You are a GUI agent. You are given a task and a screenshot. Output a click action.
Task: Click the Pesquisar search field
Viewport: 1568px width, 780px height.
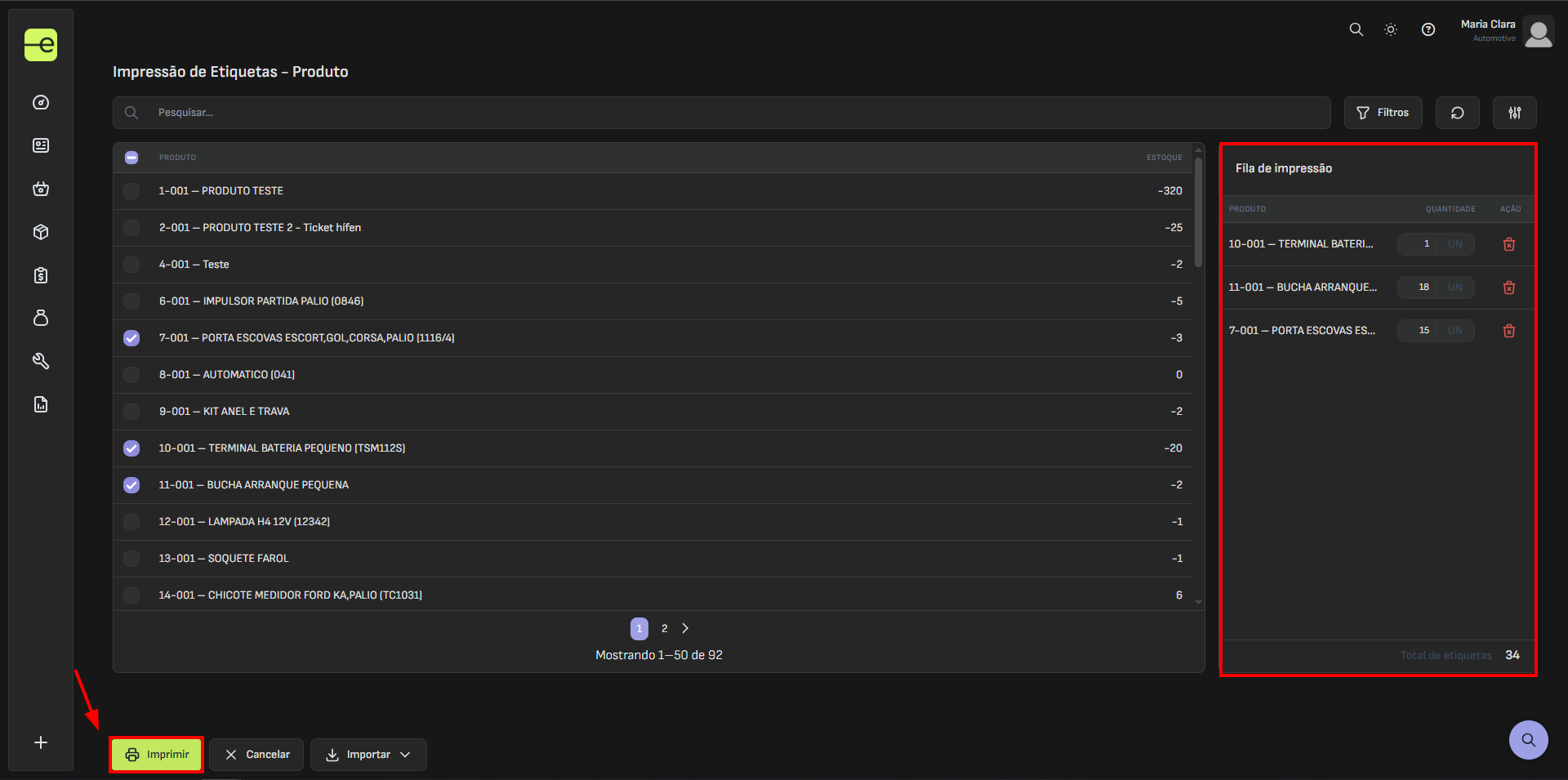722,113
